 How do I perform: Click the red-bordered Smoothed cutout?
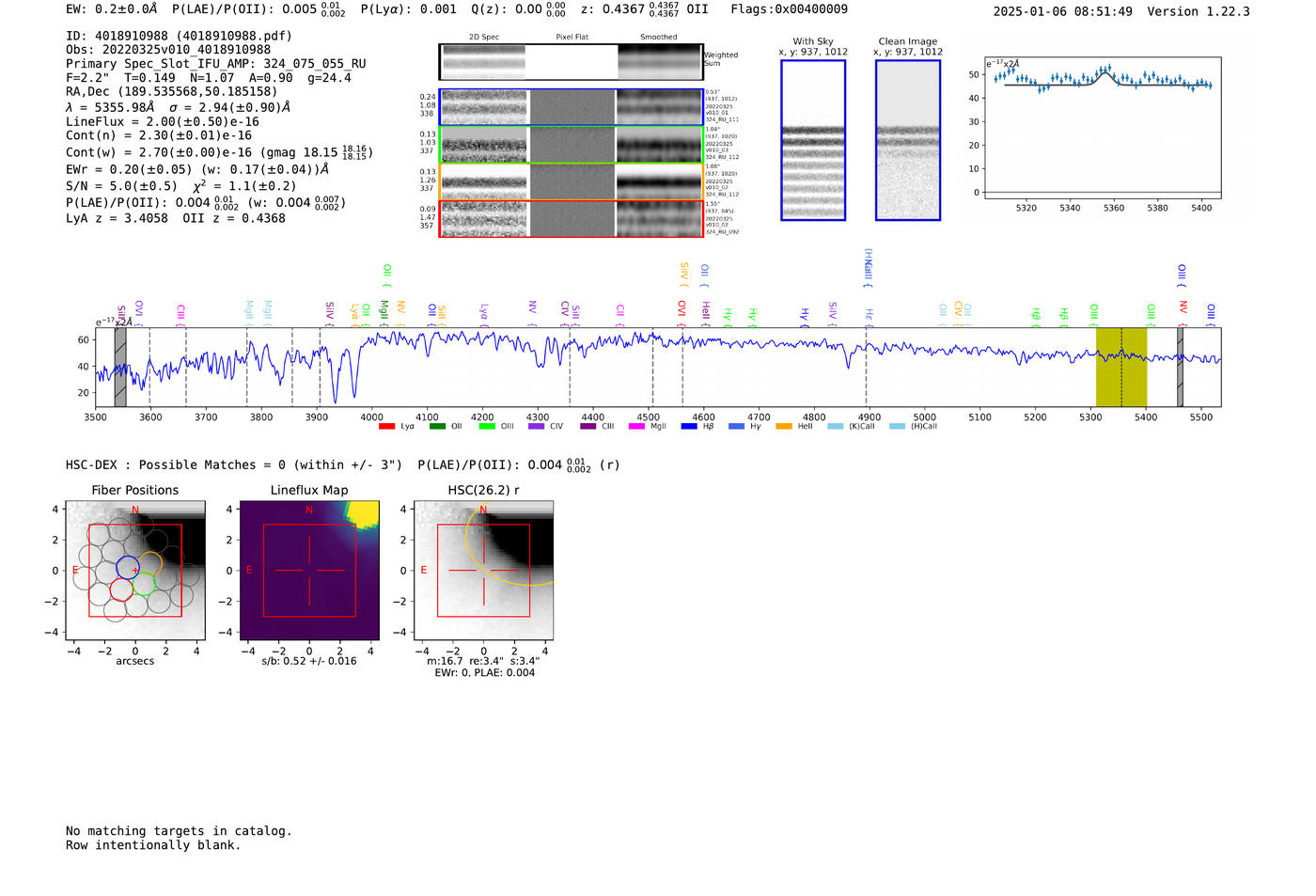(x=659, y=219)
